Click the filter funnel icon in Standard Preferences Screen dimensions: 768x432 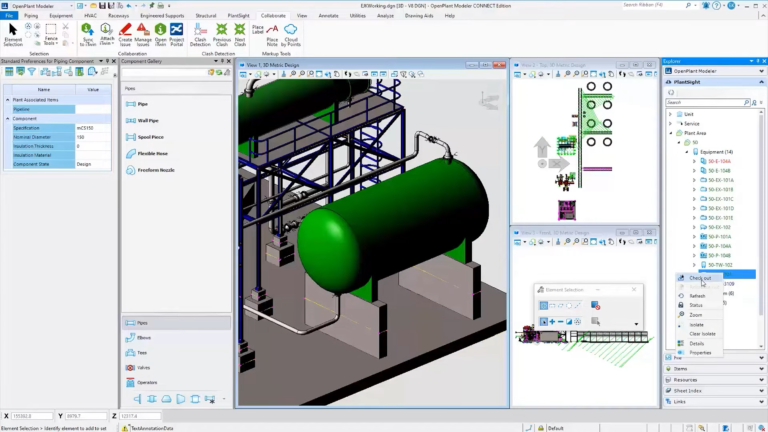pos(32,72)
